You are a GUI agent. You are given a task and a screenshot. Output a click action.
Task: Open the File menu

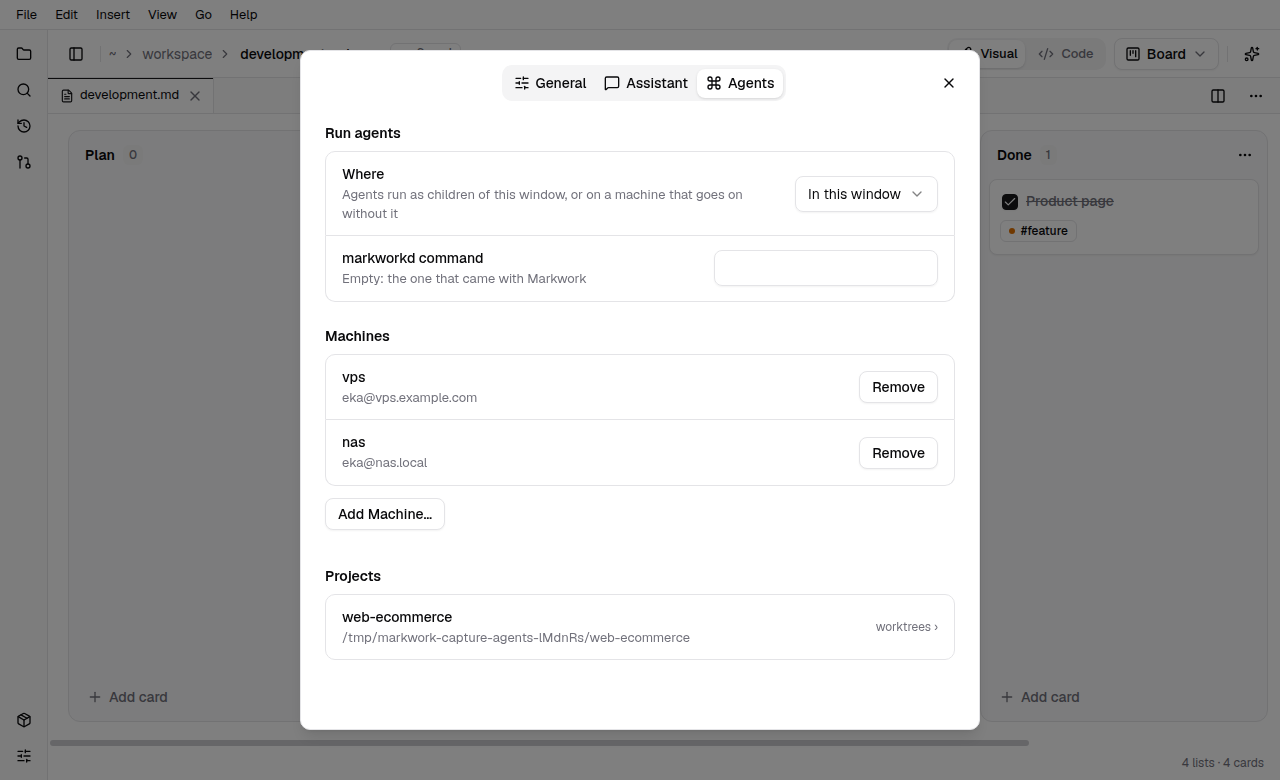point(27,14)
